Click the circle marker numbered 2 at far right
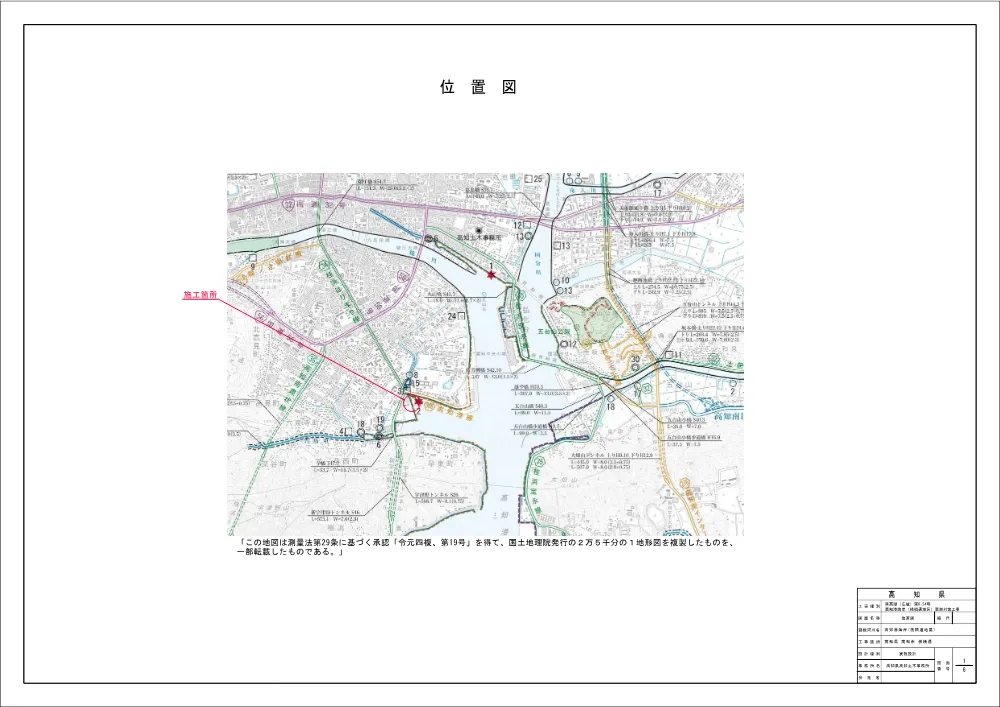Viewport: 1000px width, 707px height. tap(733, 384)
